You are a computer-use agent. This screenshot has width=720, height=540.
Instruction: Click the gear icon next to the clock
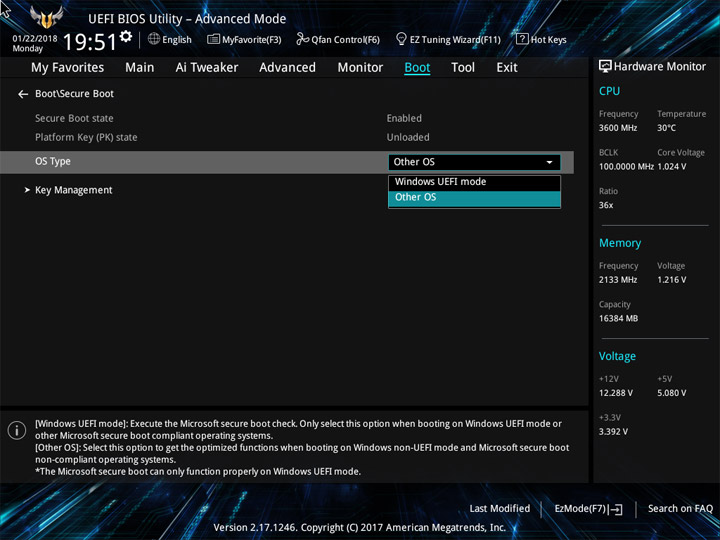coord(126,36)
